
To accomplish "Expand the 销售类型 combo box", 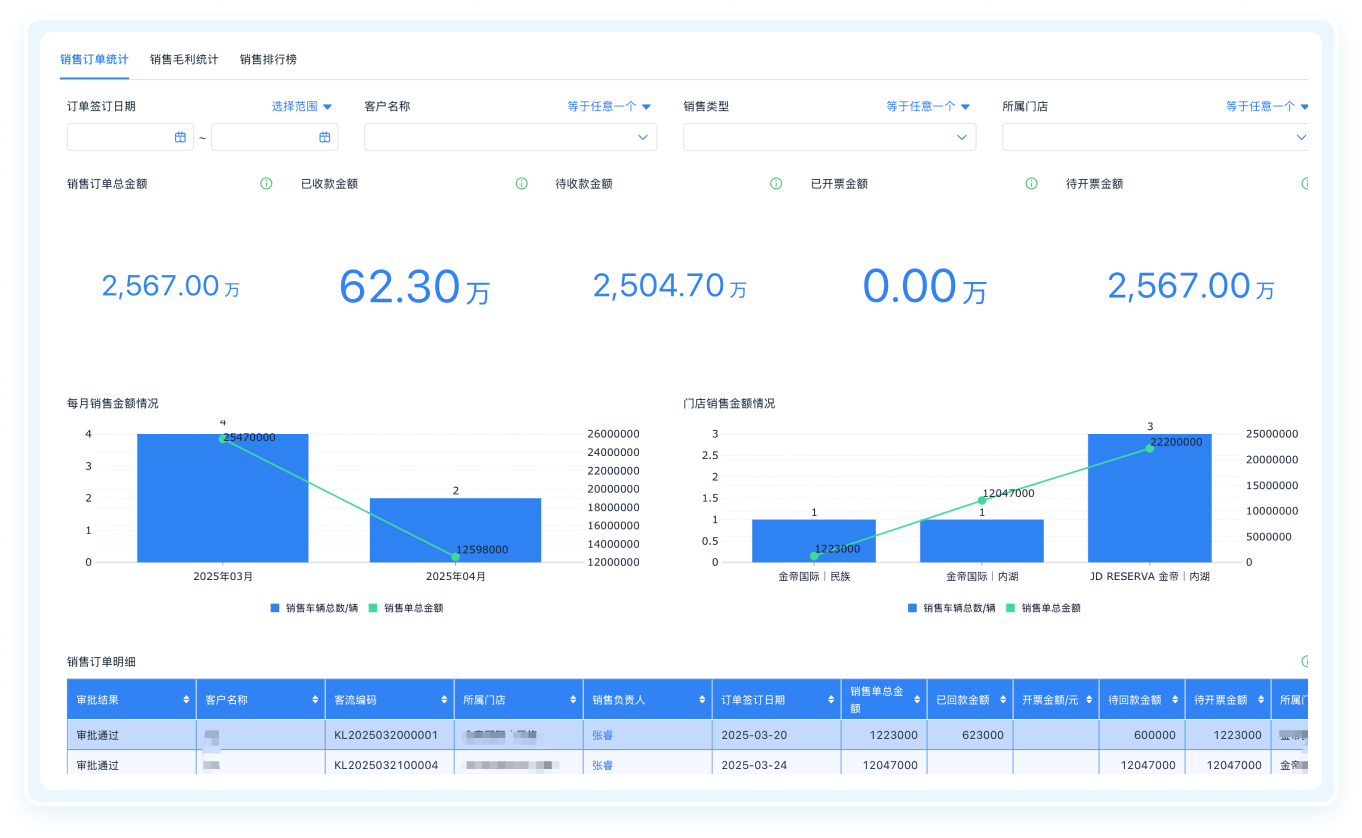I will coord(830,137).
